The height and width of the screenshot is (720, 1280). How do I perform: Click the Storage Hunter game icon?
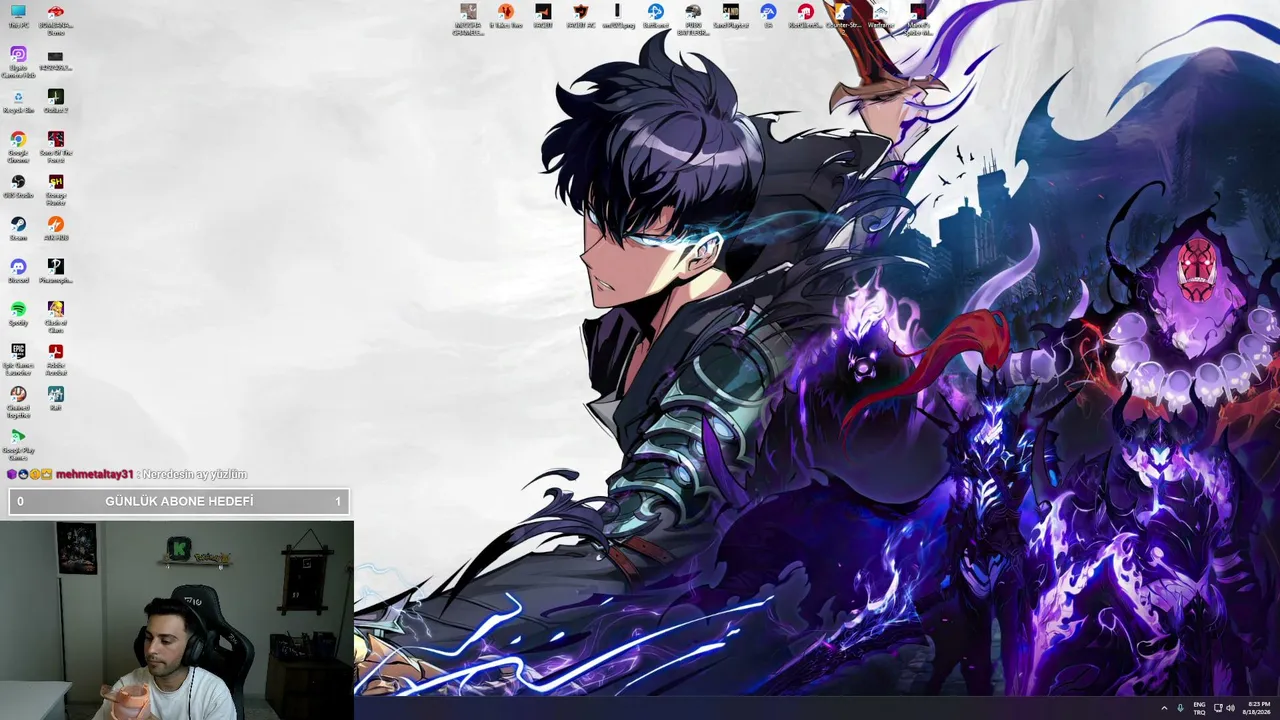pyautogui.click(x=56, y=189)
